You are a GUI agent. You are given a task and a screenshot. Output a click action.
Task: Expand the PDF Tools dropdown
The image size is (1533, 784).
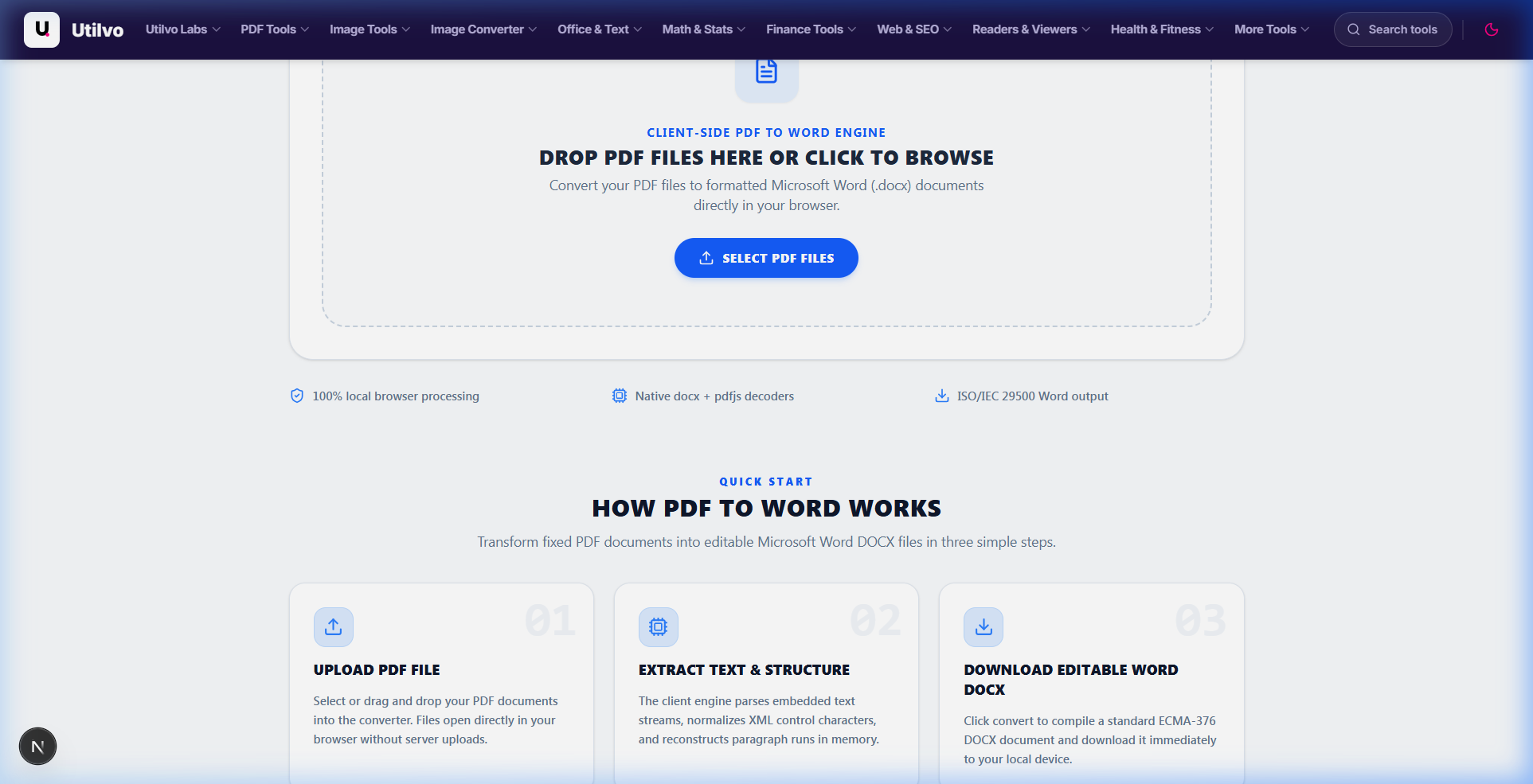[275, 29]
